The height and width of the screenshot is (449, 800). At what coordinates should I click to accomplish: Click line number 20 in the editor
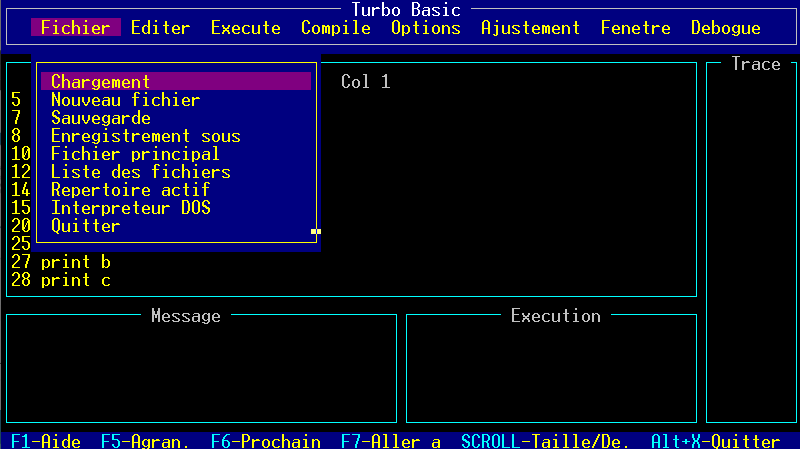click(21, 226)
